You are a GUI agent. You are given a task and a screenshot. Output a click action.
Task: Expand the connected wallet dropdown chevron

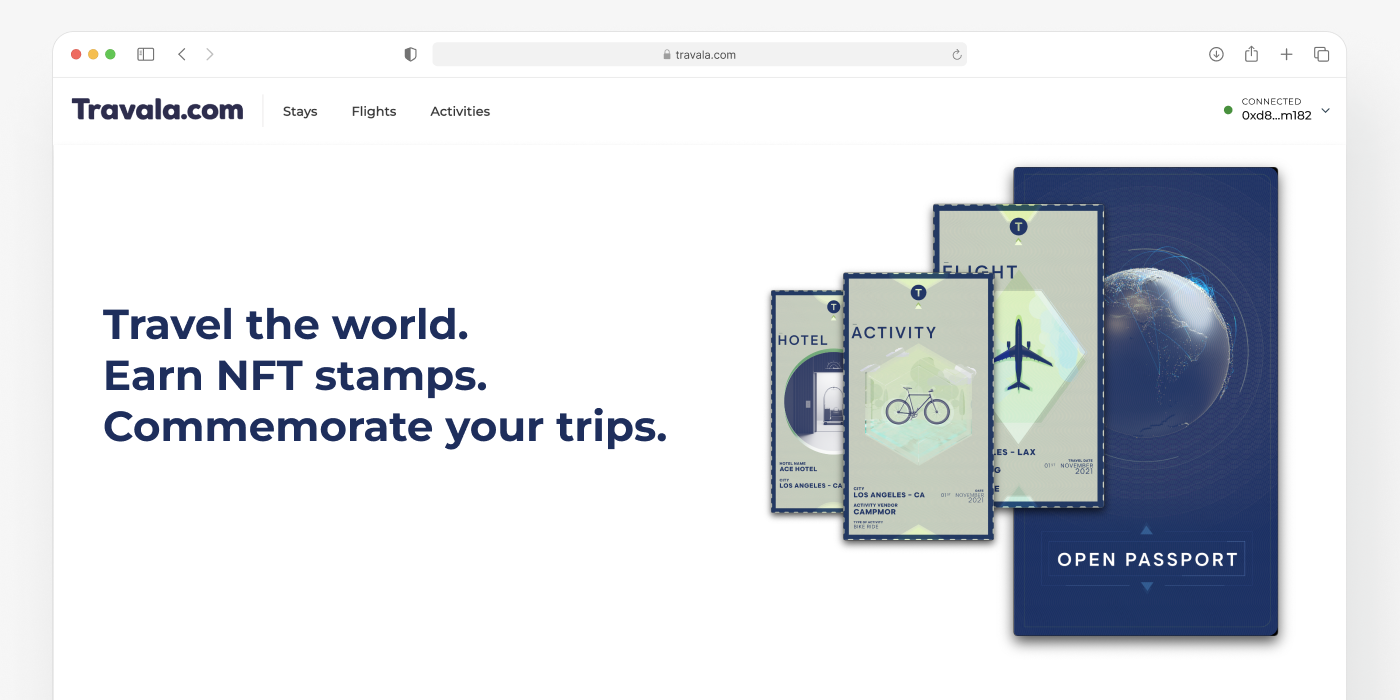click(x=1325, y=110)
